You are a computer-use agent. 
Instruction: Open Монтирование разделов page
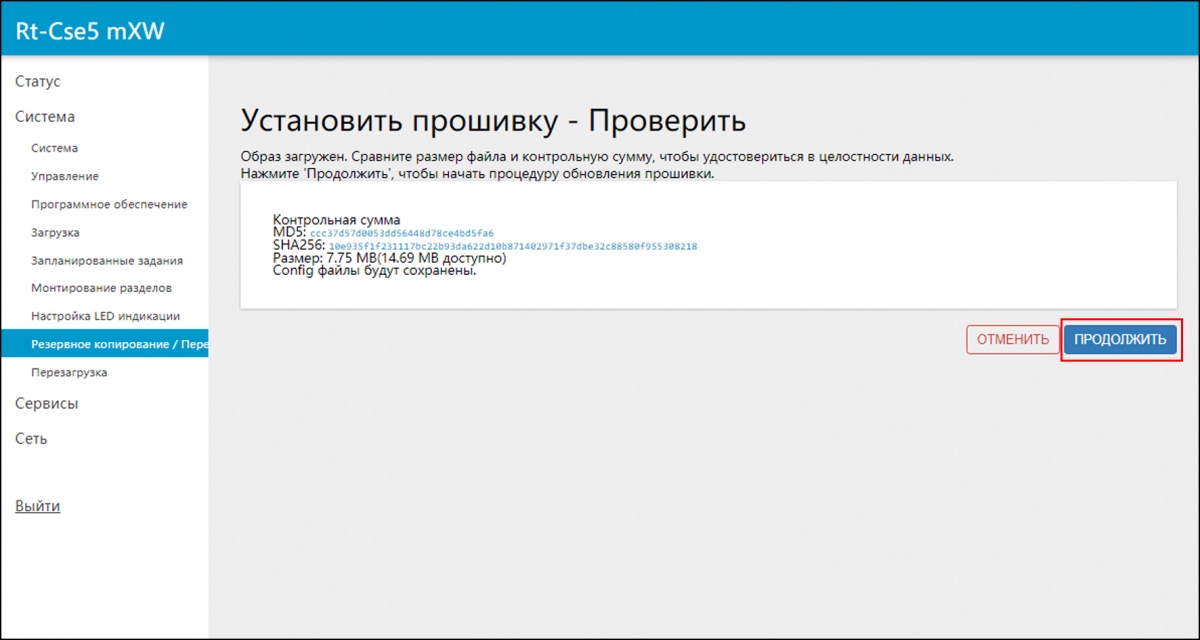(101, 288)
